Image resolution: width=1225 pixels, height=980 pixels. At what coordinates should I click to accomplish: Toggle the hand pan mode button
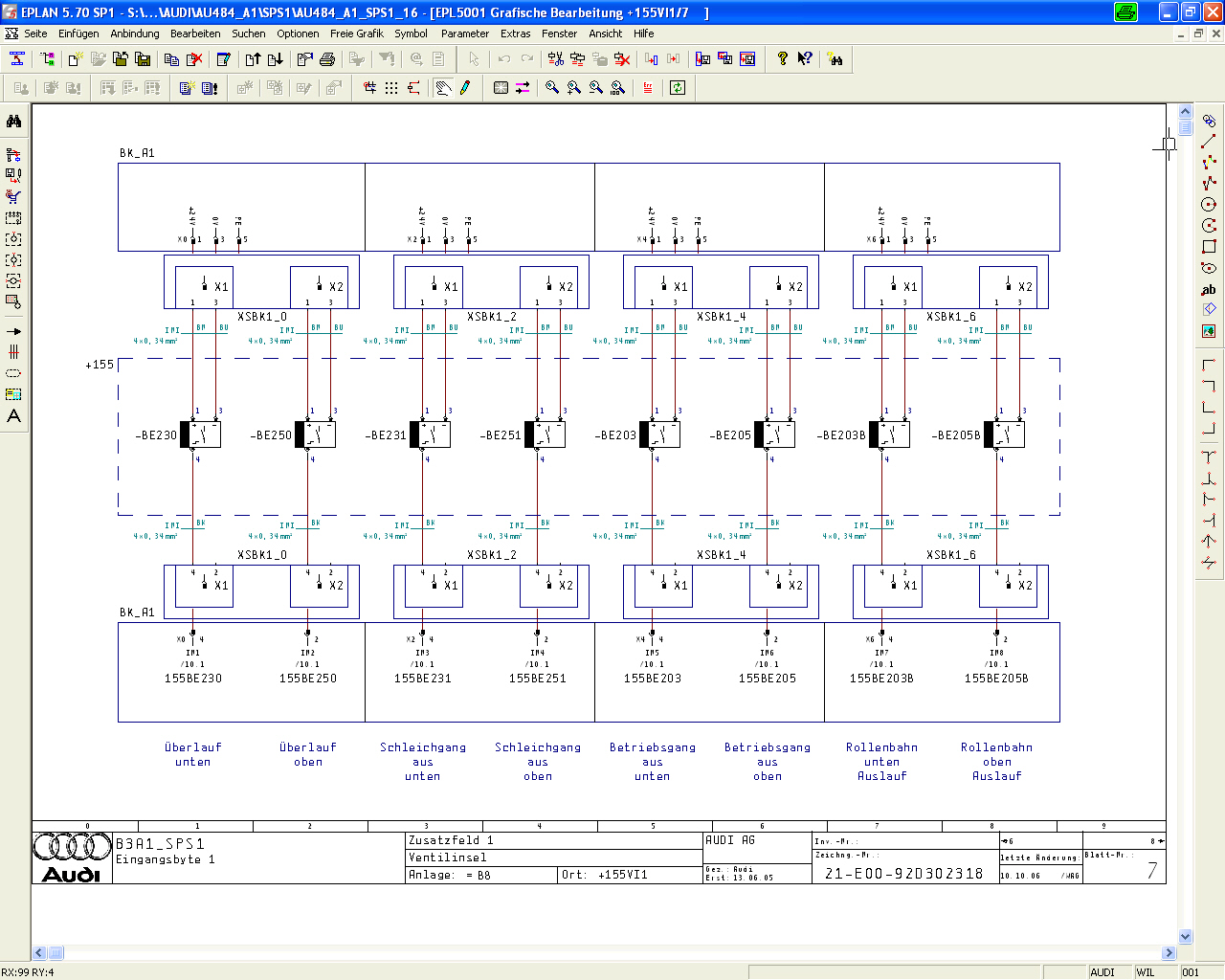(443, 88)
